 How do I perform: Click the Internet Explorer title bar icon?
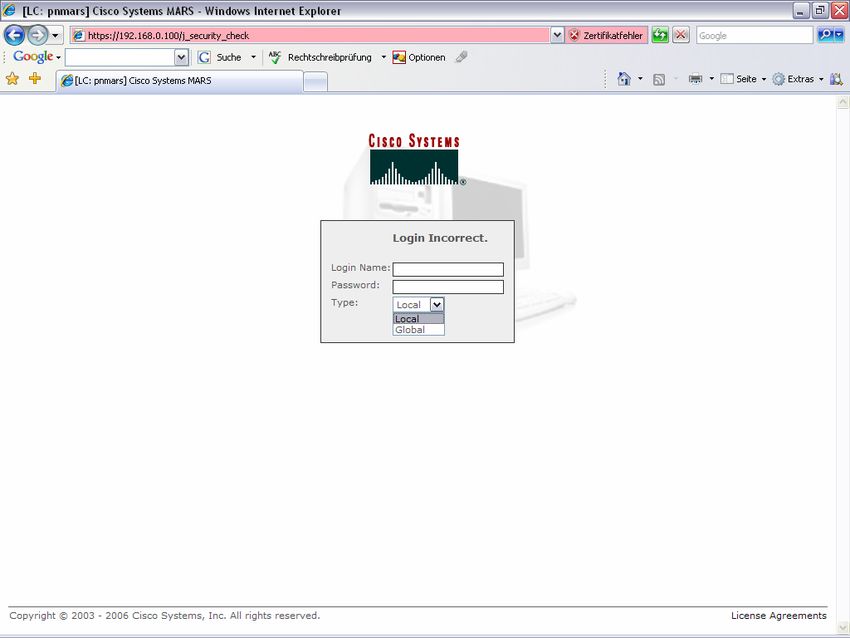[x=10, y=10]
